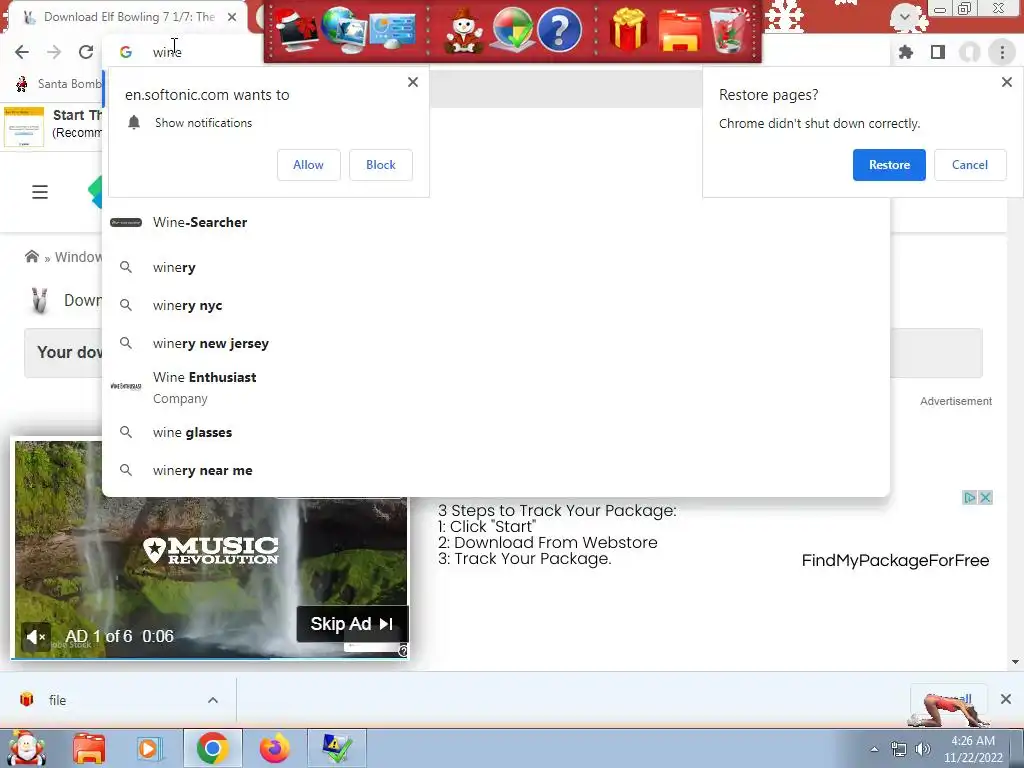Go back with the browser back arrow
Image resolution: width=1024 pixels, height=768 pixels.
22,52
